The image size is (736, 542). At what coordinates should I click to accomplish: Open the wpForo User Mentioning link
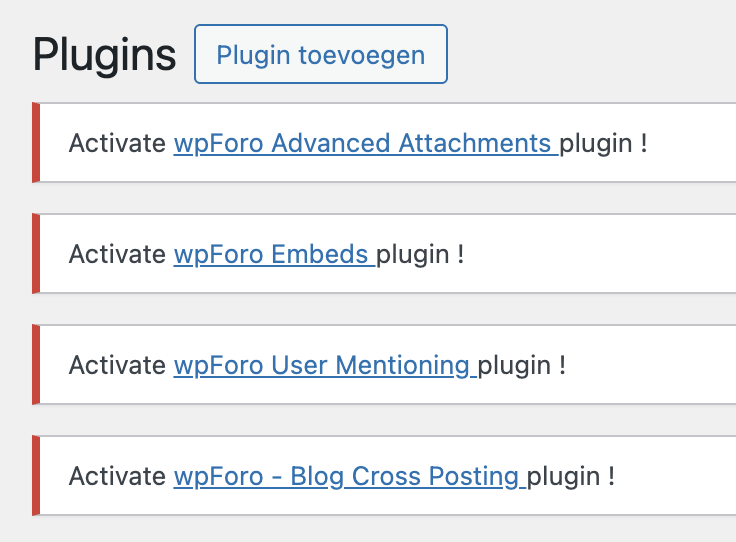coord(322,365)
